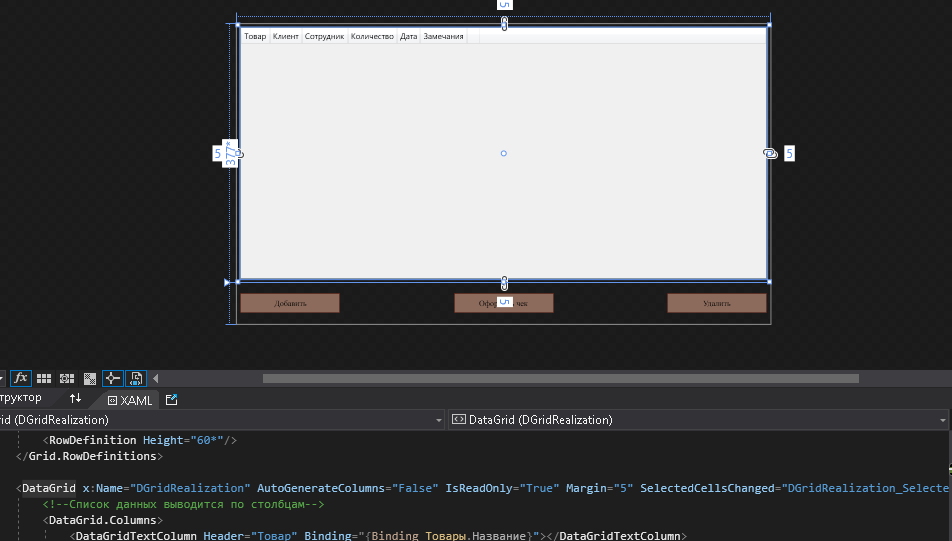Click the horizontal scrollbar left arrow
This screenshot has height=541, width=952.
(x=155, y=378)
